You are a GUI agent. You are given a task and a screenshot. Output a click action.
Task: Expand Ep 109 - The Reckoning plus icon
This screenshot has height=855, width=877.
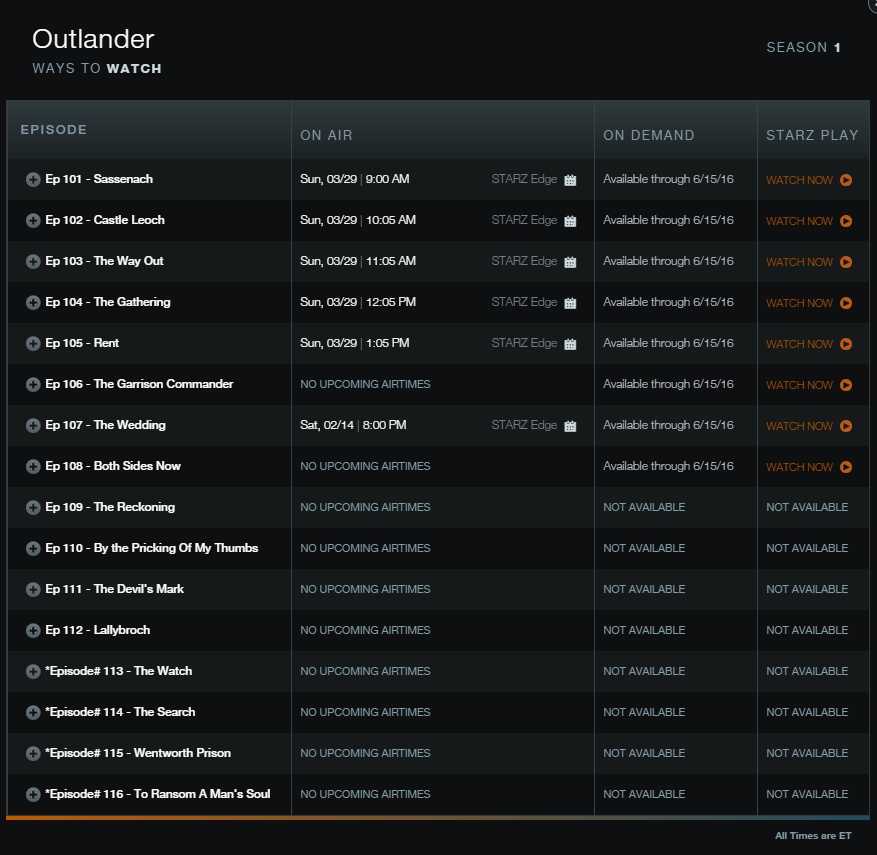tap(33, 507)
